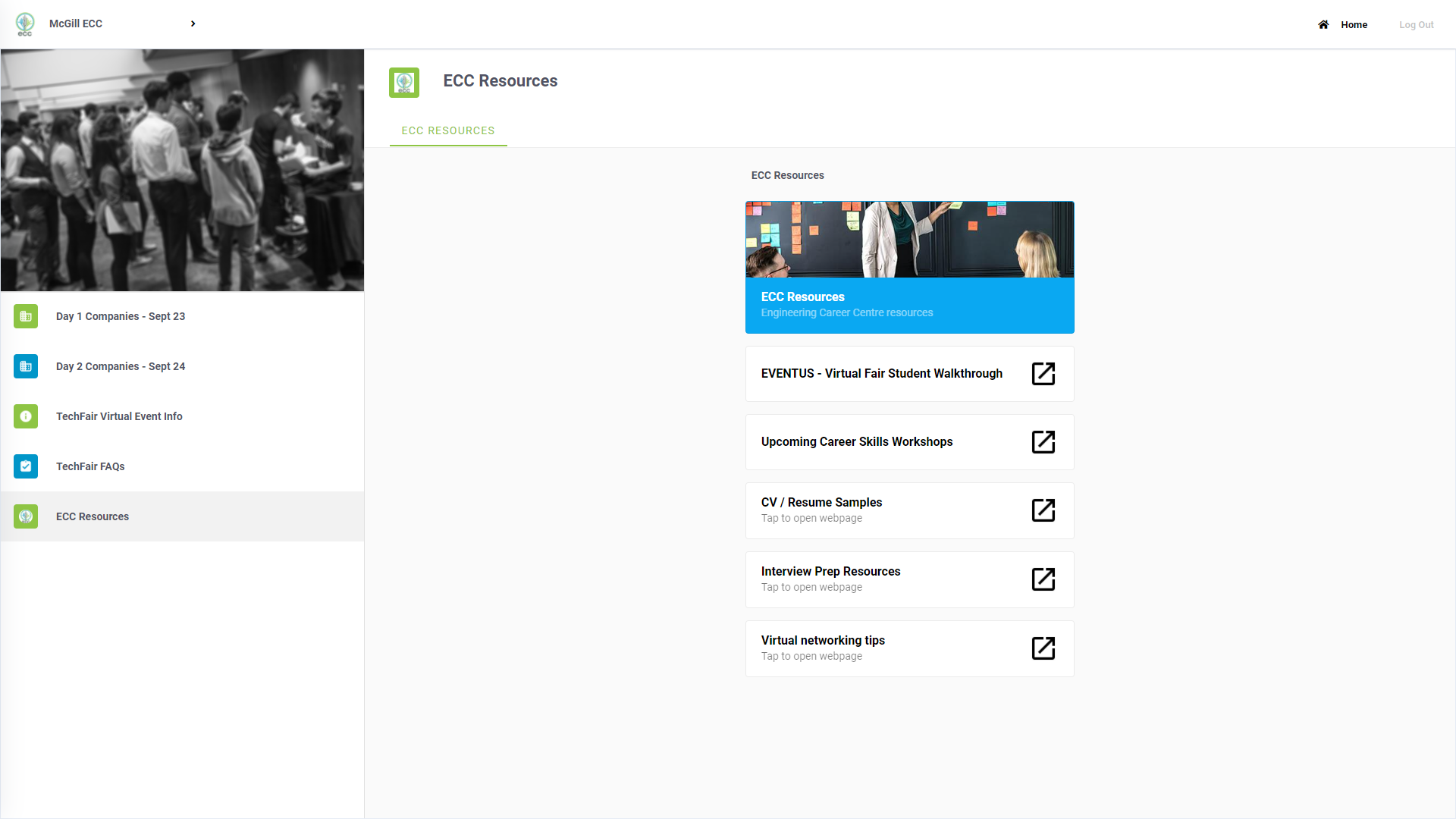Open Virtual networking tips webpage
This screenshot has height=819, width=1456.
click(x=1043, y=648)
